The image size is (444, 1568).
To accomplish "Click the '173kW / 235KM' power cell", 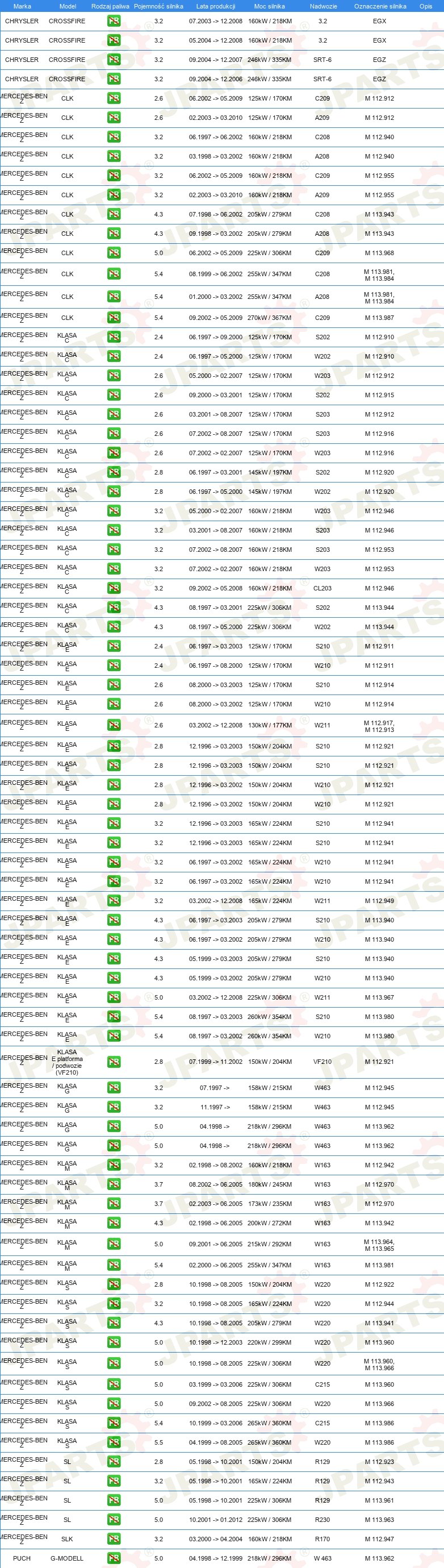I will 270,1203.
